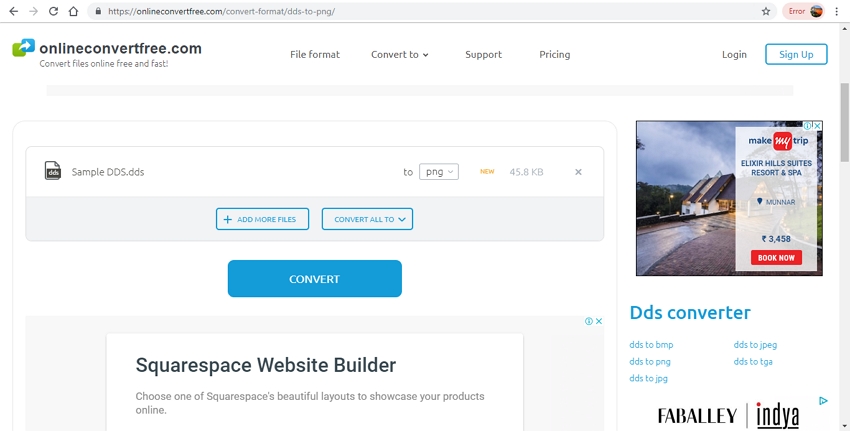850x431 pixels.
Task: Bookmark page with star icon
Action: [766, 11]
